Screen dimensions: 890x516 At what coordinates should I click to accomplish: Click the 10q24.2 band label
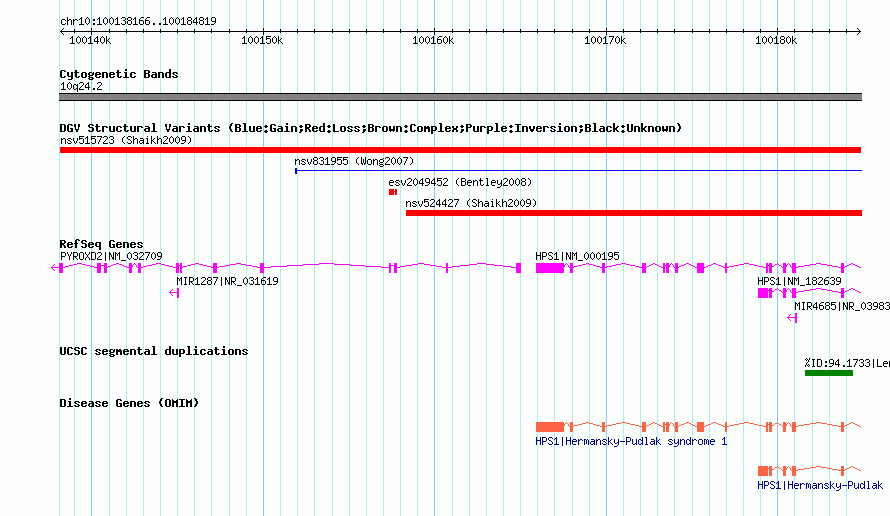click(x=81, y=86)
